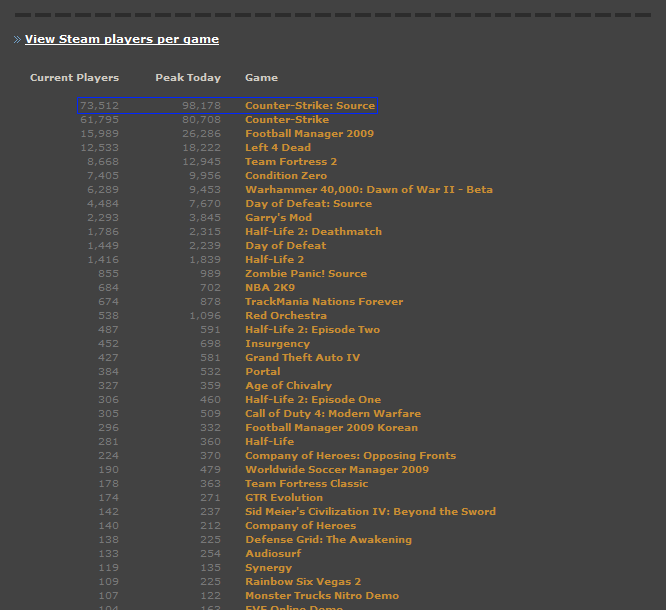Image resolution: width=666 pixels, height=610 pixels.
Task: Select the peak value 18,222
Action: click(202, 147)
